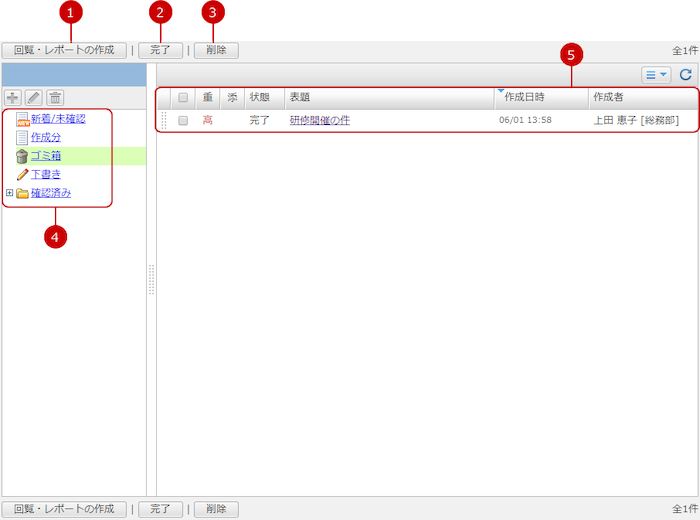Check the 研修開催の件 row checkbox

click(183, 121)
